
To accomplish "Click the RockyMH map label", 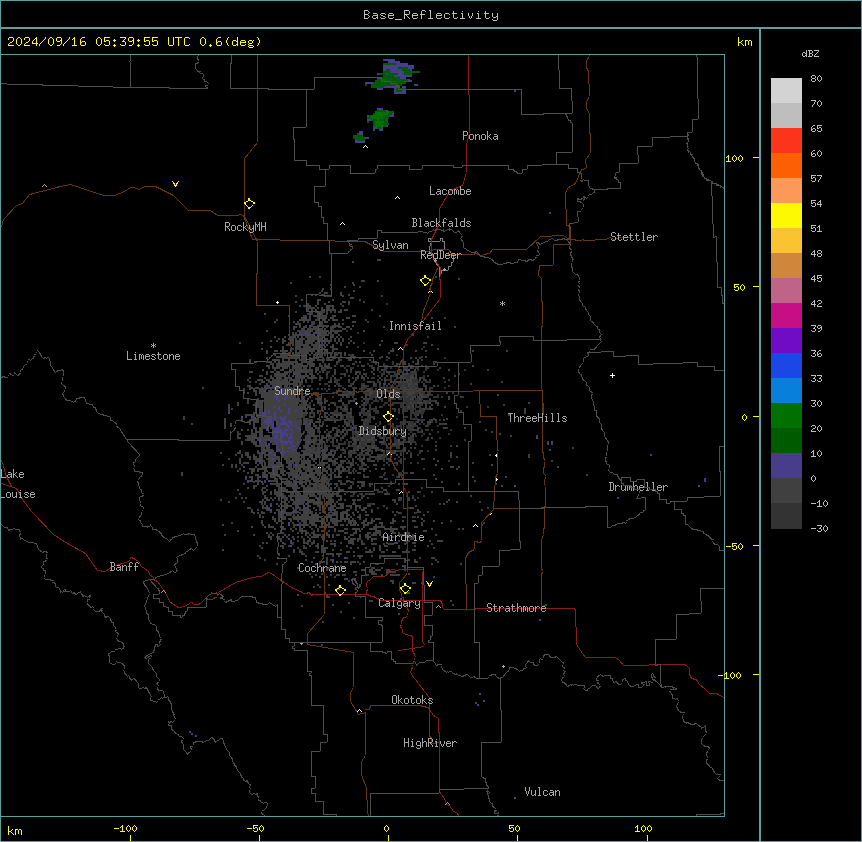I will tap(245, 227).
